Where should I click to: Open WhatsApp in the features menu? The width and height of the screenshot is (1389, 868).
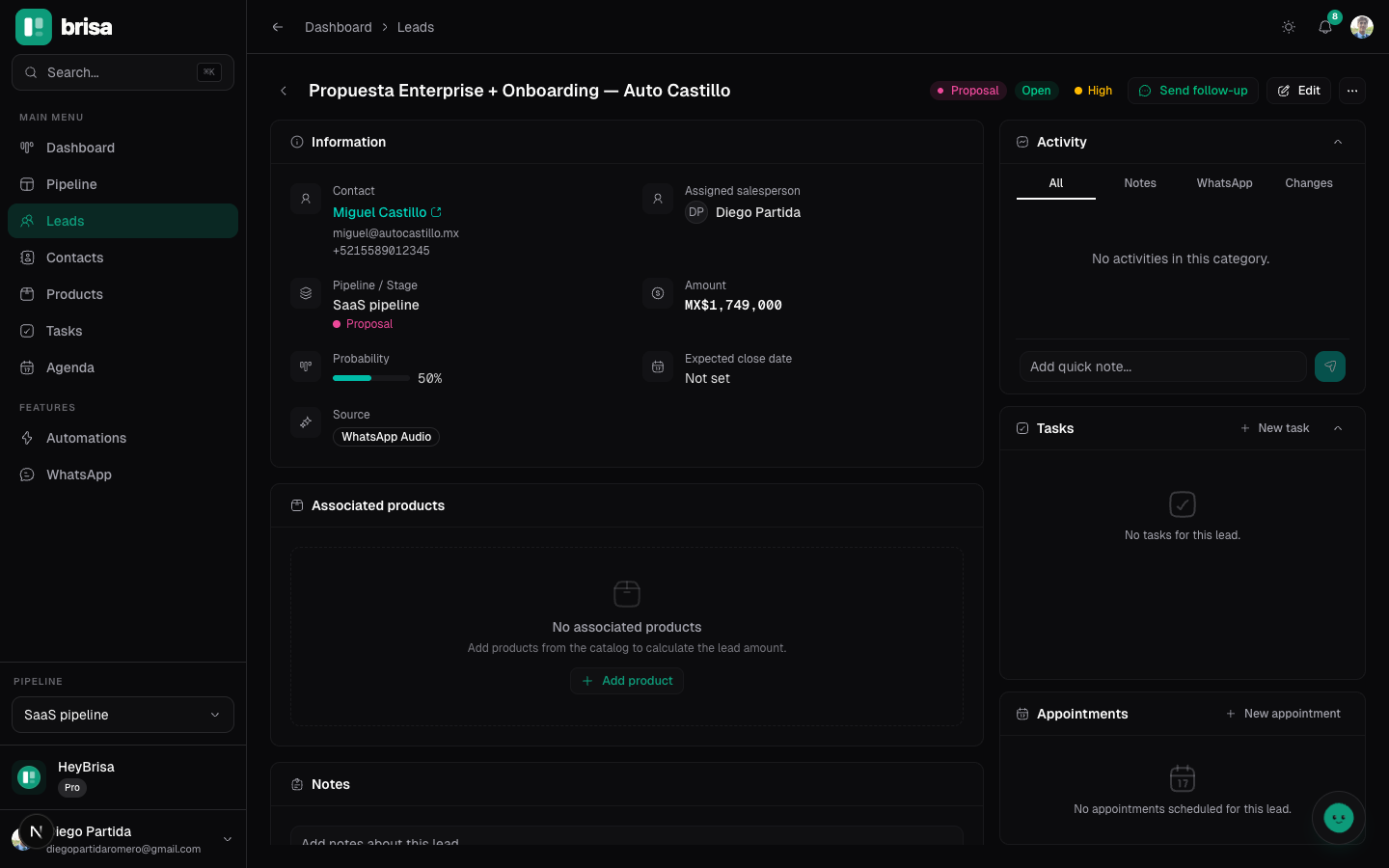[x=123, y=475]
